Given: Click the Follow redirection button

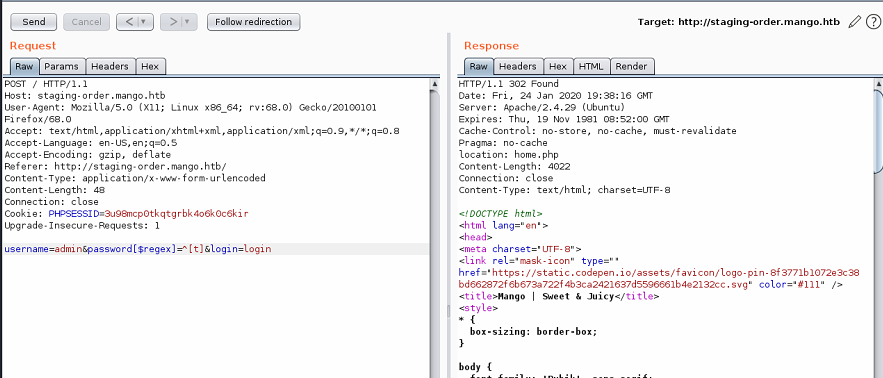Looking at the screenshot, I should [x=253, y=22].
